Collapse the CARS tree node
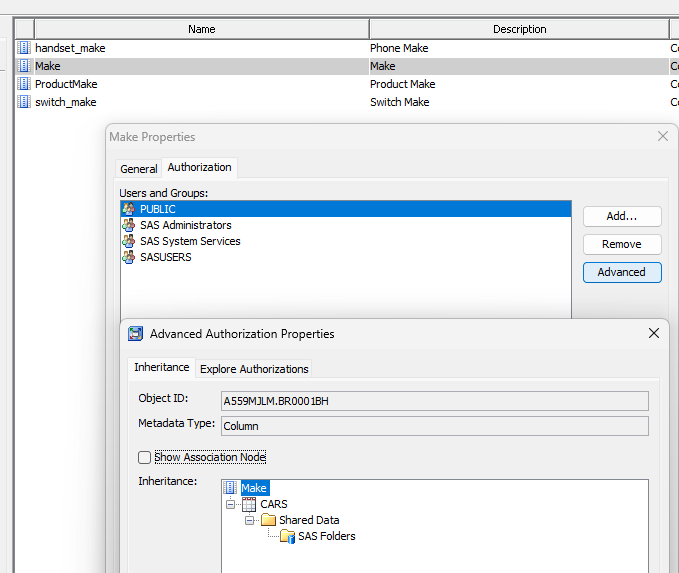The width and height of the screenshot is (679, 573). tap(231, 504)
